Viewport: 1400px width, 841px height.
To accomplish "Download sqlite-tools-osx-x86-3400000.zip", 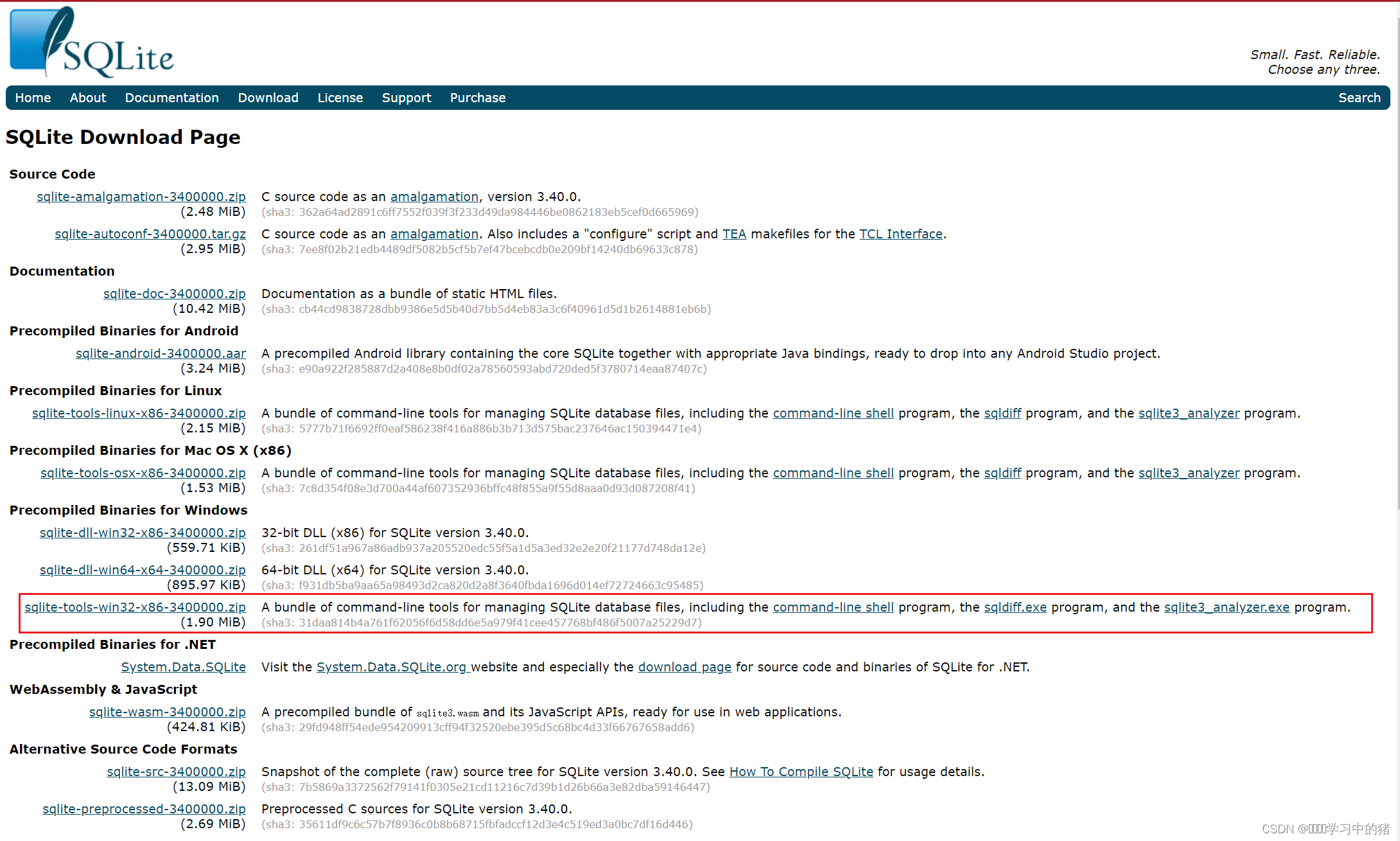I will coord(143,473).
